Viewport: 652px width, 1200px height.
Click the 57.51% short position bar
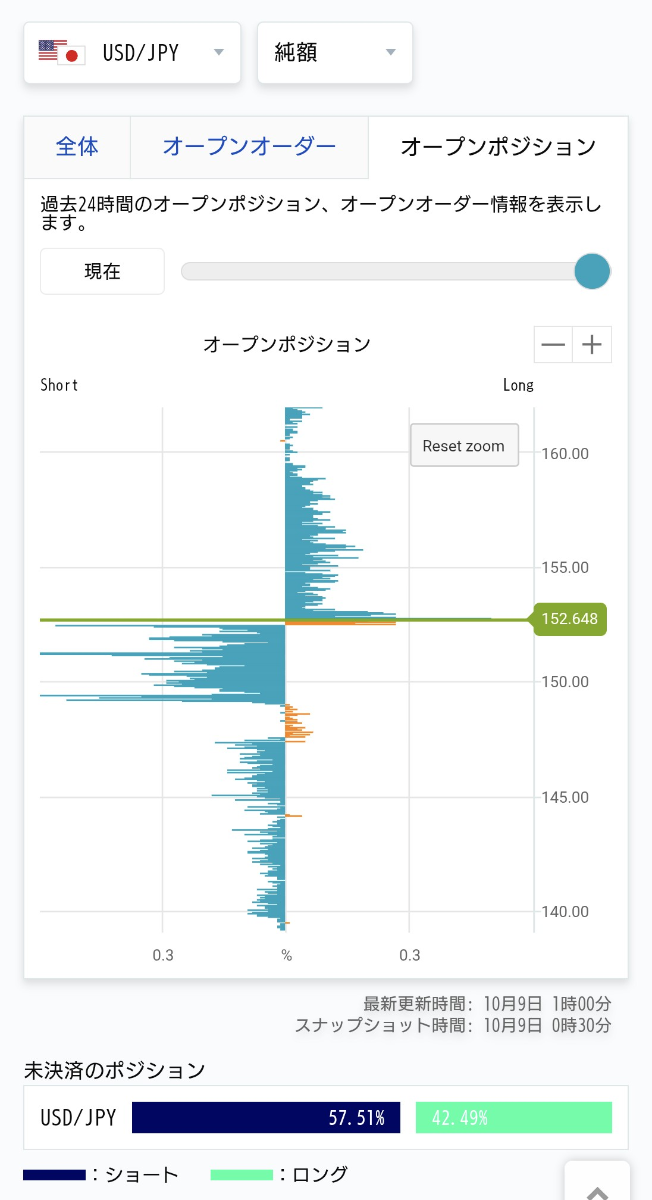266,1118
